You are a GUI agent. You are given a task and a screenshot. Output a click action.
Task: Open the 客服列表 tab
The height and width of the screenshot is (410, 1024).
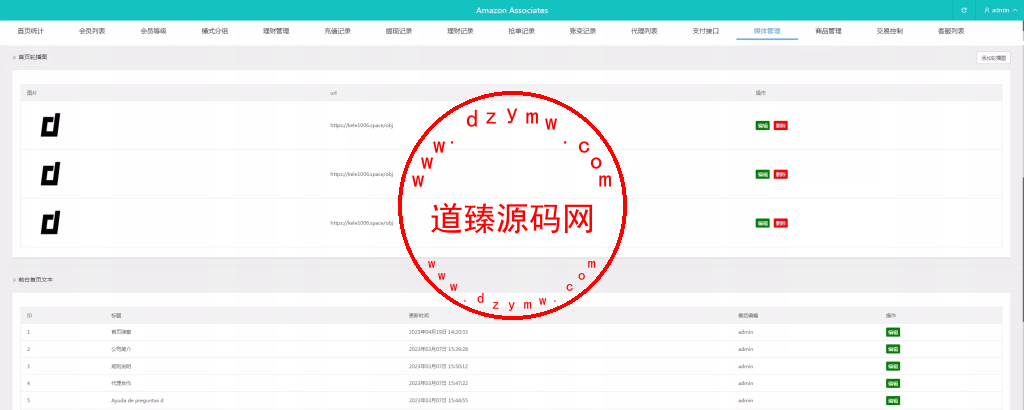pyautogui.click(x=951, y=31)
